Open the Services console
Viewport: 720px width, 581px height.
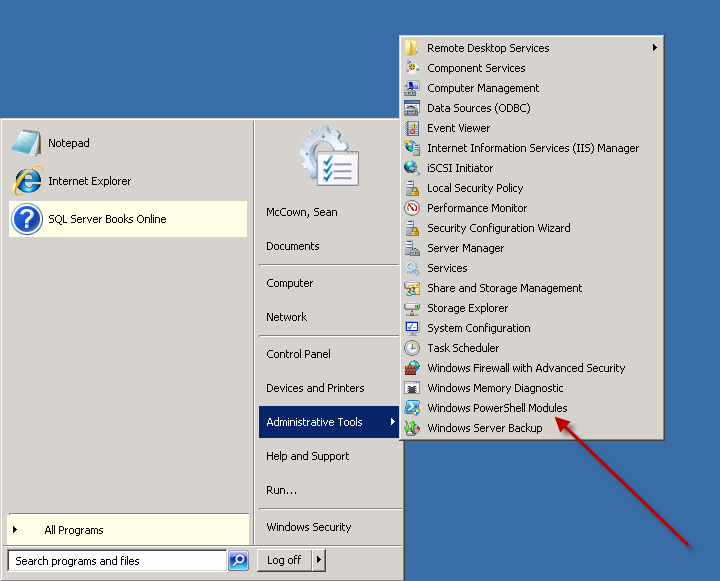(532, 268)
